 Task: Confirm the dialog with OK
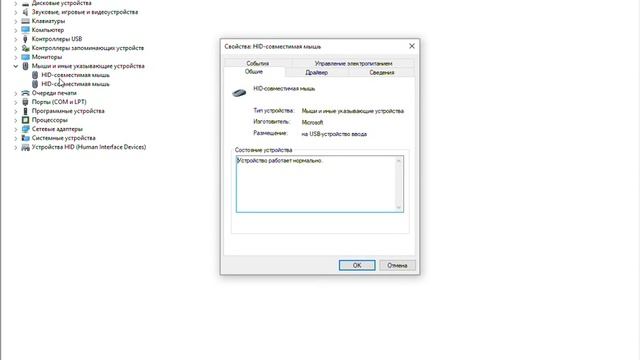coord(357,265)
